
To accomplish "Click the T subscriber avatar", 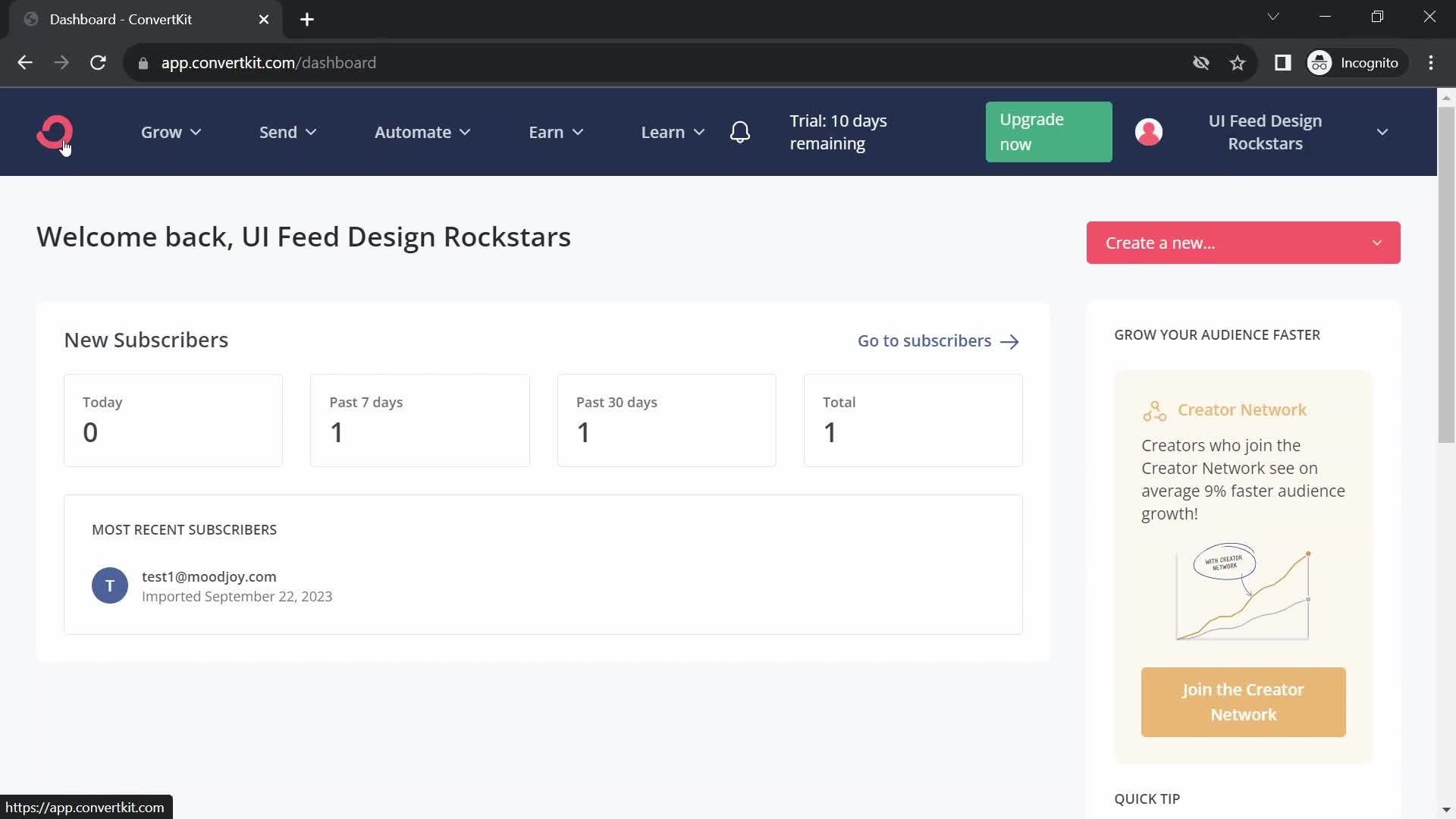I will [x=110, y=585].
